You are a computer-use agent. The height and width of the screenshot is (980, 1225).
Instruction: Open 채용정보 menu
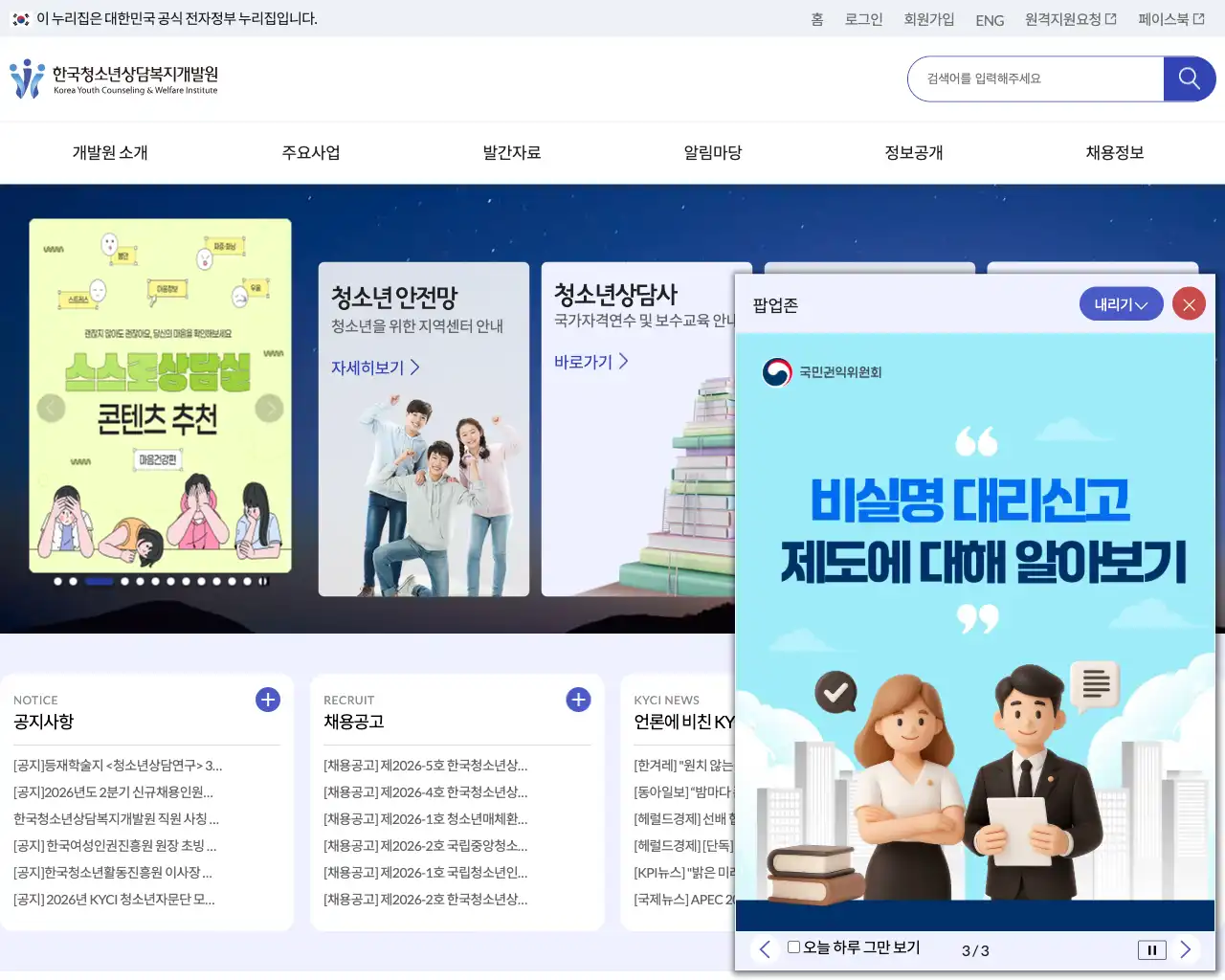coord(1115,153)
